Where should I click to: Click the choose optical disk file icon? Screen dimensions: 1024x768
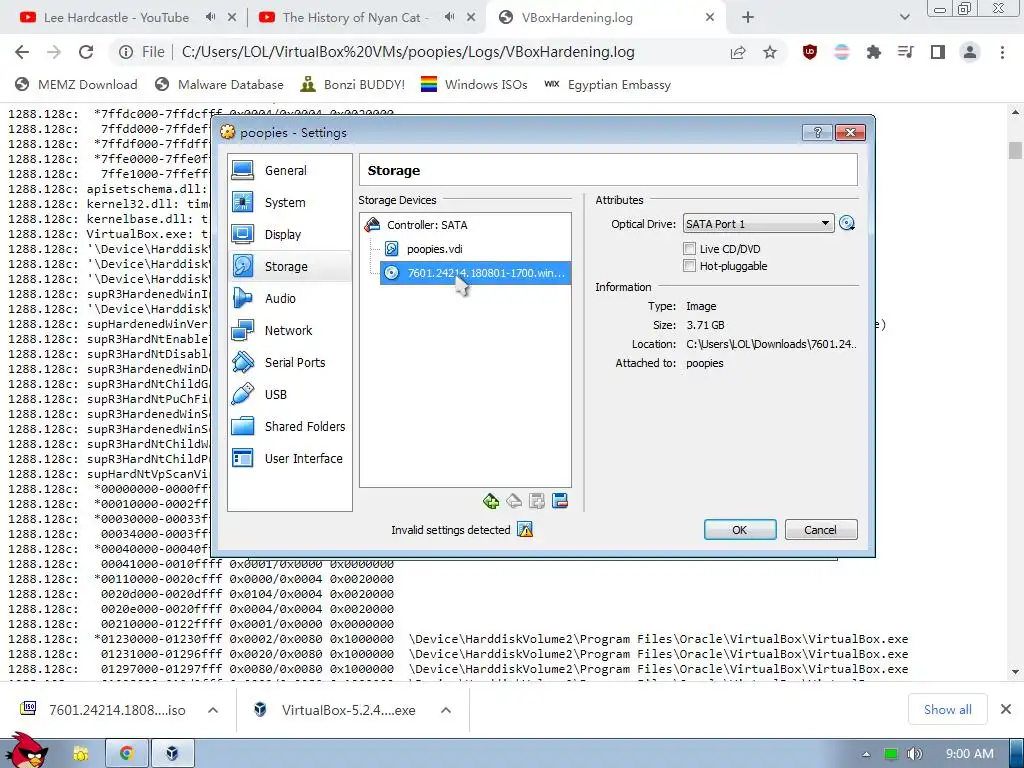point(847,223)
